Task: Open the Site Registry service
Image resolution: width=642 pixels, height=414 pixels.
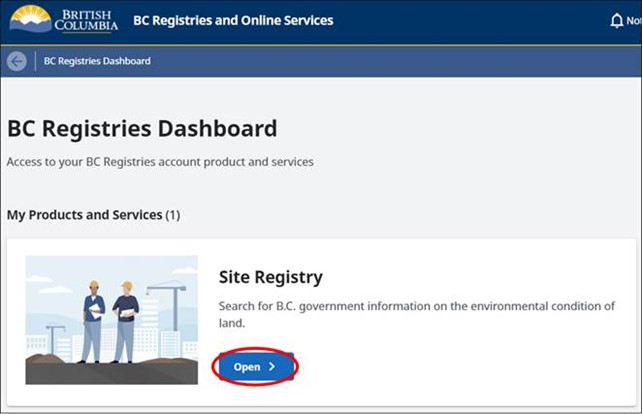Action: tap(254, 367)
